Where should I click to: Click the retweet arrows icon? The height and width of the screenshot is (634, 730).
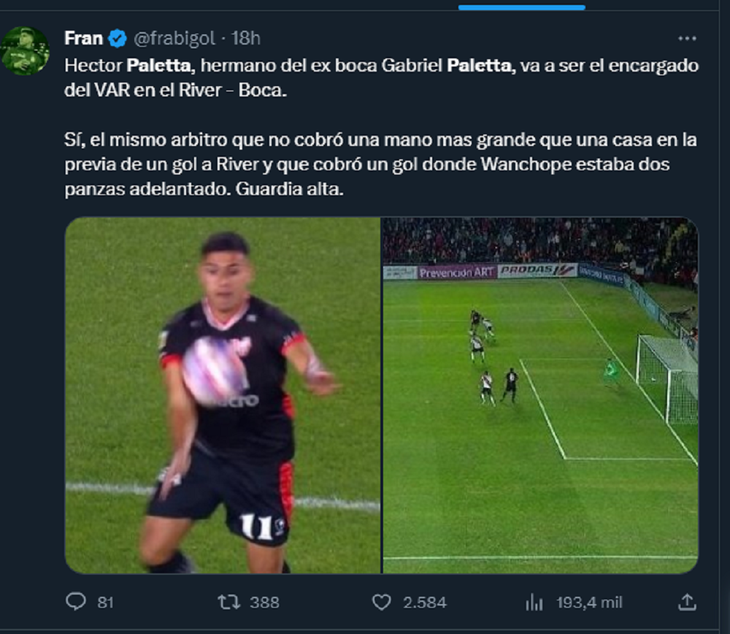[x=229, y=602]
